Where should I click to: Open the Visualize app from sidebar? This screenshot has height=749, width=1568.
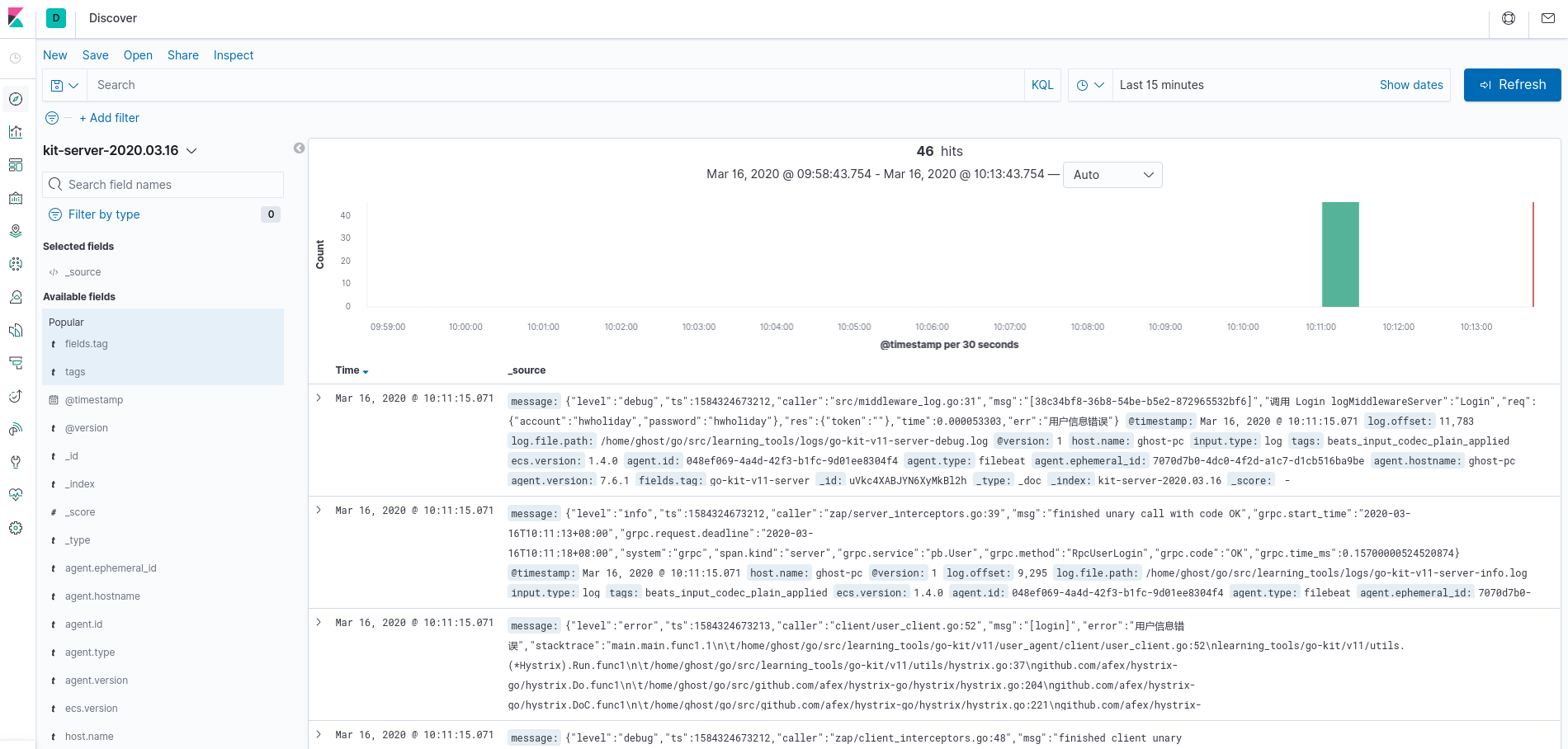pyautogui.click(x=16, y=132)
